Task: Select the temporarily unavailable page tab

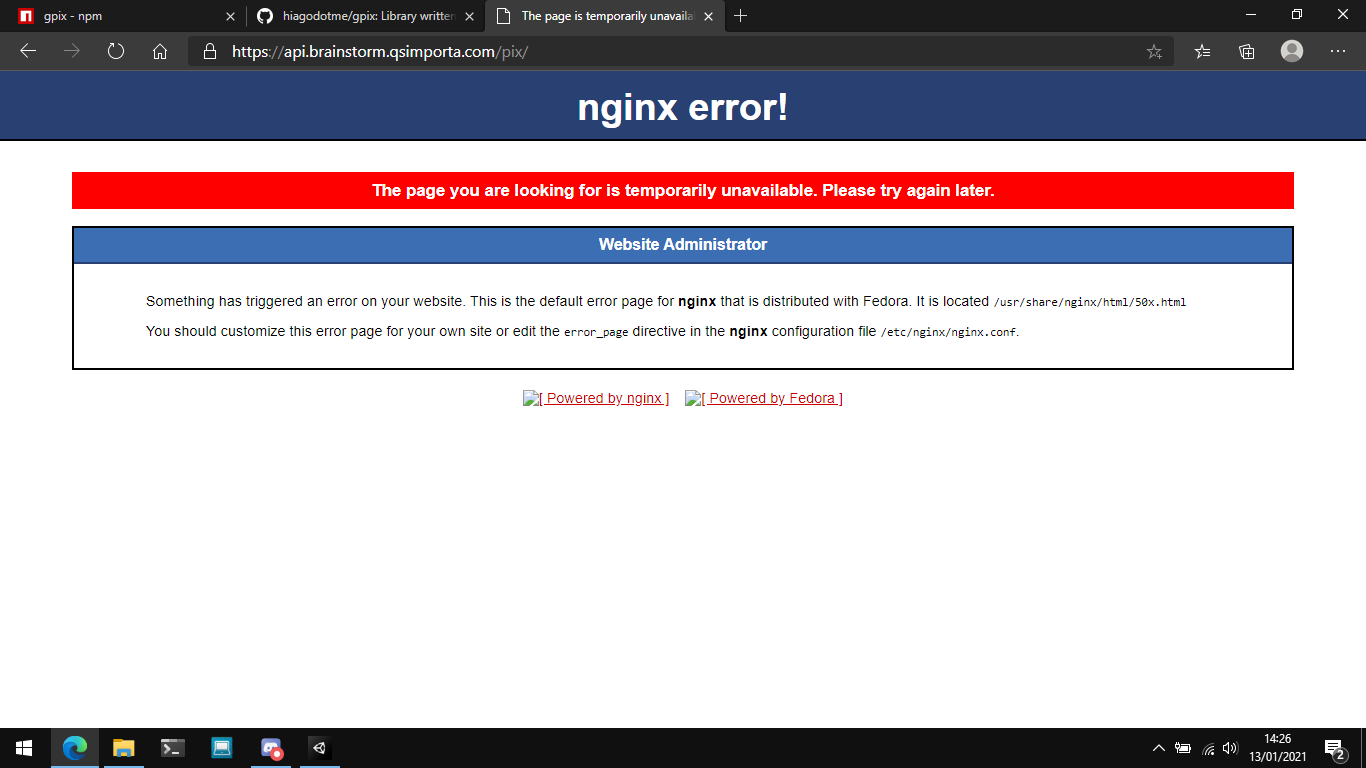Action: (x=605, y=16)
